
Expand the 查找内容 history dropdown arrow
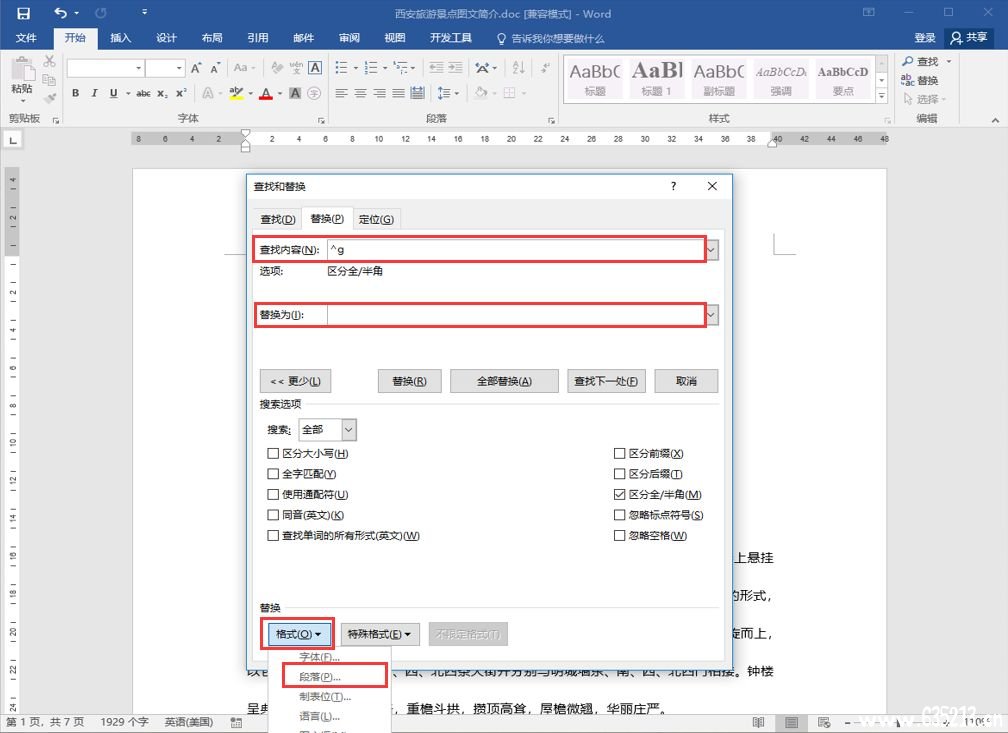click(712, 249)
